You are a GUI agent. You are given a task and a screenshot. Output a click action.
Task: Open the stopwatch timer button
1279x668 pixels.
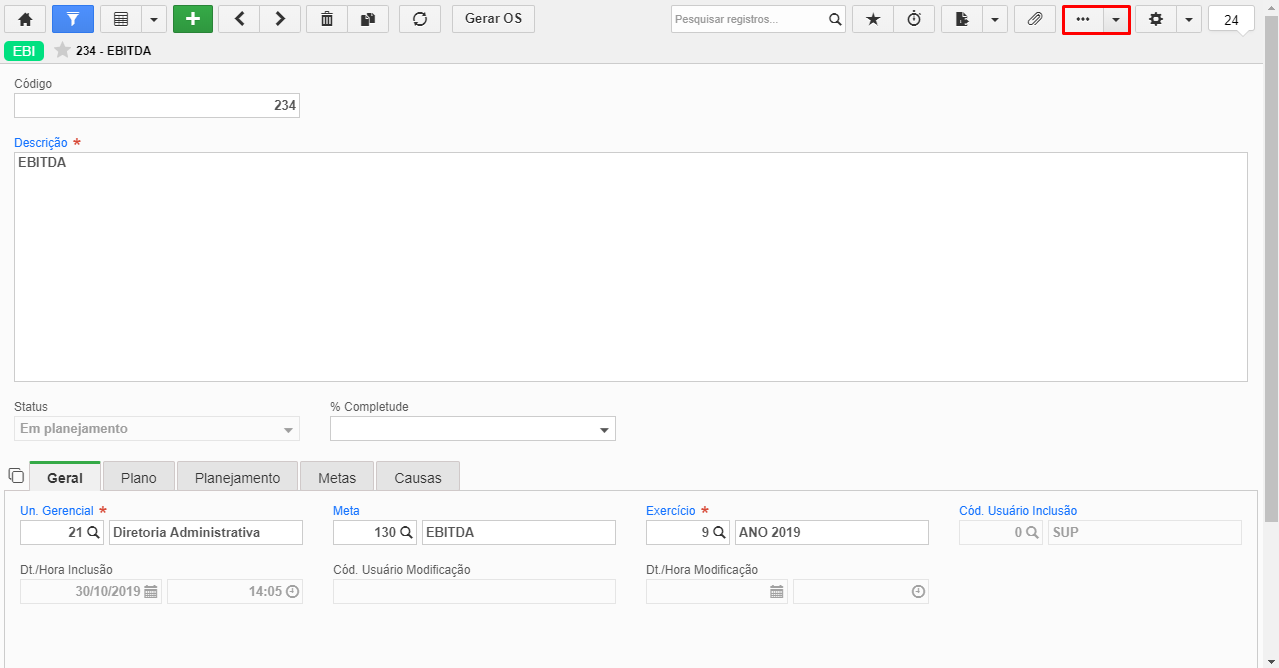coord(914,19)
